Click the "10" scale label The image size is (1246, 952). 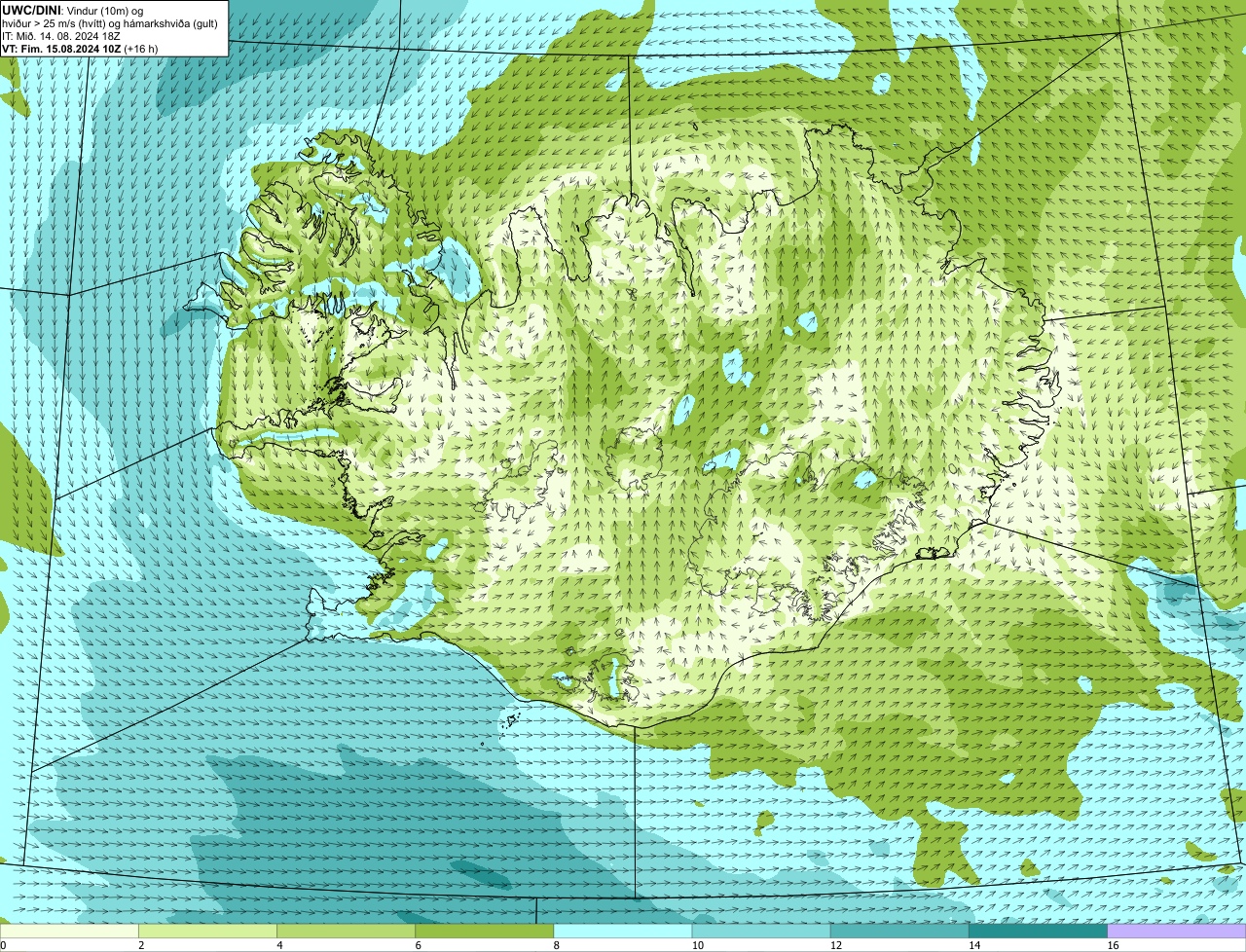697,945
